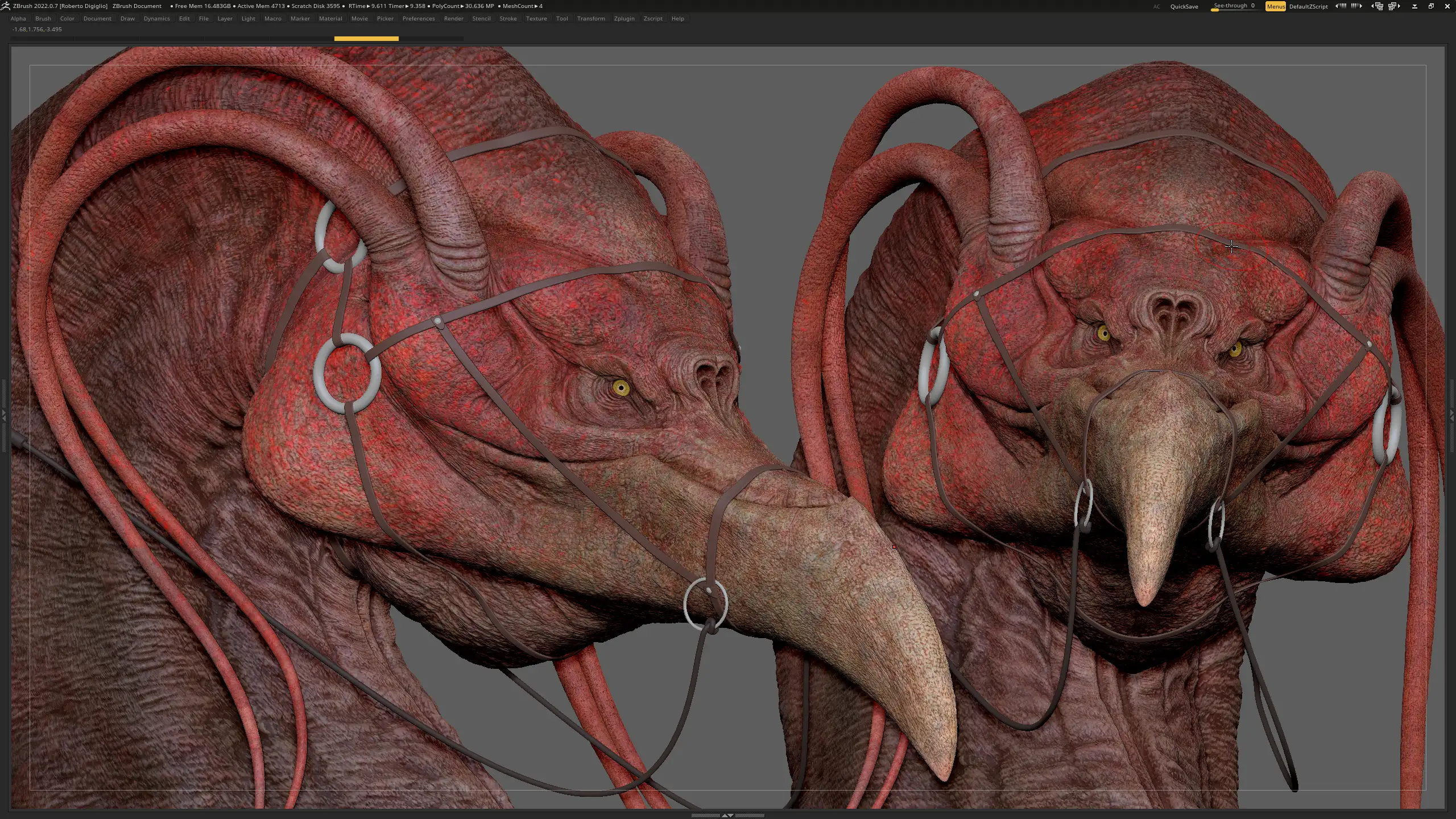This screenshot has height=819, width=1456.
Task: Open the Zplugin menu
Action: click(624, 19)
